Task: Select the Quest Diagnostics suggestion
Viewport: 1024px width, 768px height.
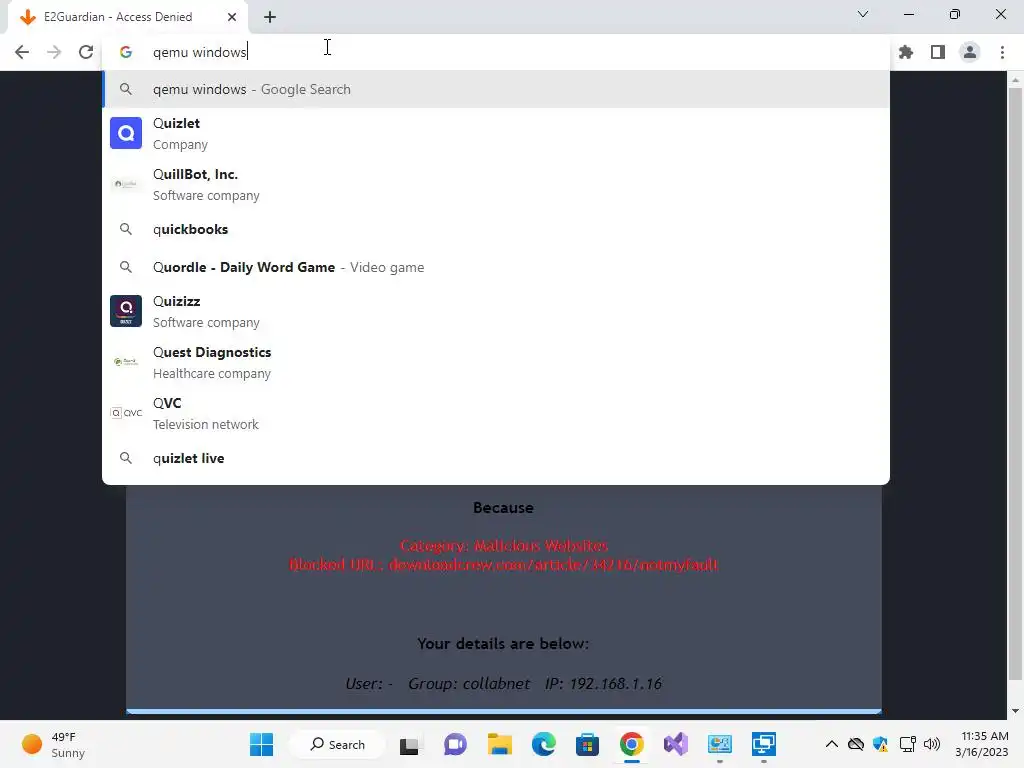Action: 496,362
